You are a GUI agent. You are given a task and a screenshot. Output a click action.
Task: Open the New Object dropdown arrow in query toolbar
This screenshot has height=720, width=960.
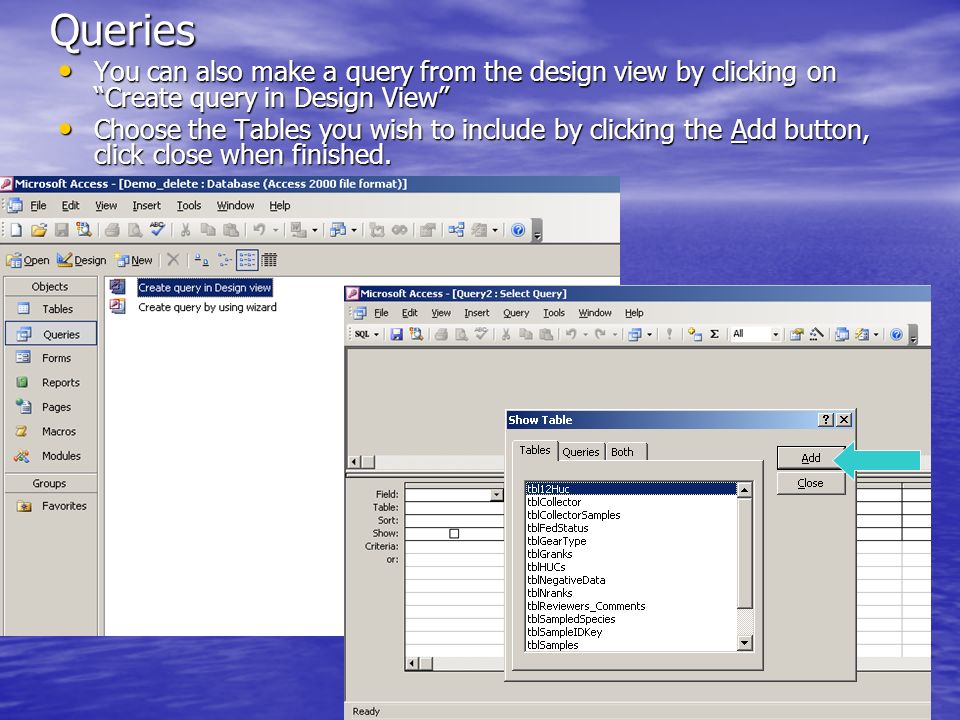point(876,334)
